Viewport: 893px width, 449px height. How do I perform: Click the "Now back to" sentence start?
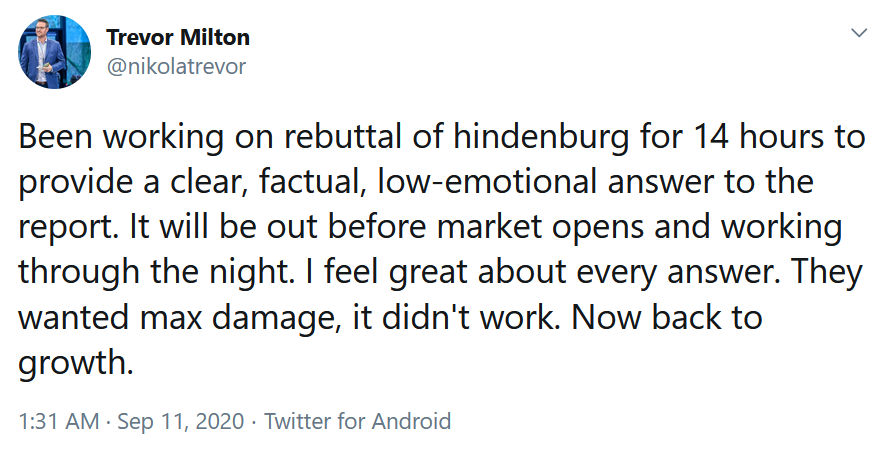(x=666, y=318)
